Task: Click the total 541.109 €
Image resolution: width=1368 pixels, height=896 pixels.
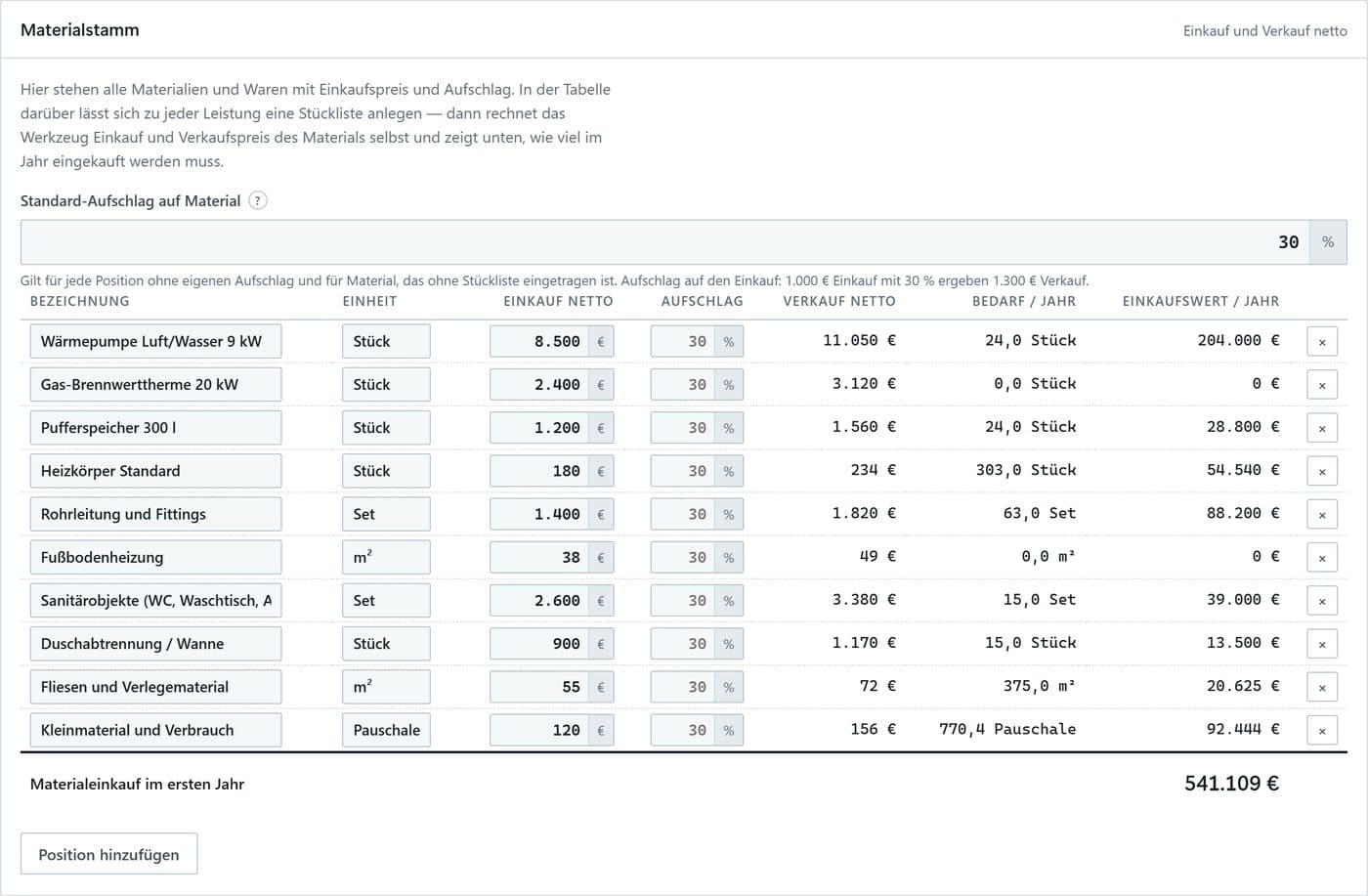Action: click(1231, 784)
